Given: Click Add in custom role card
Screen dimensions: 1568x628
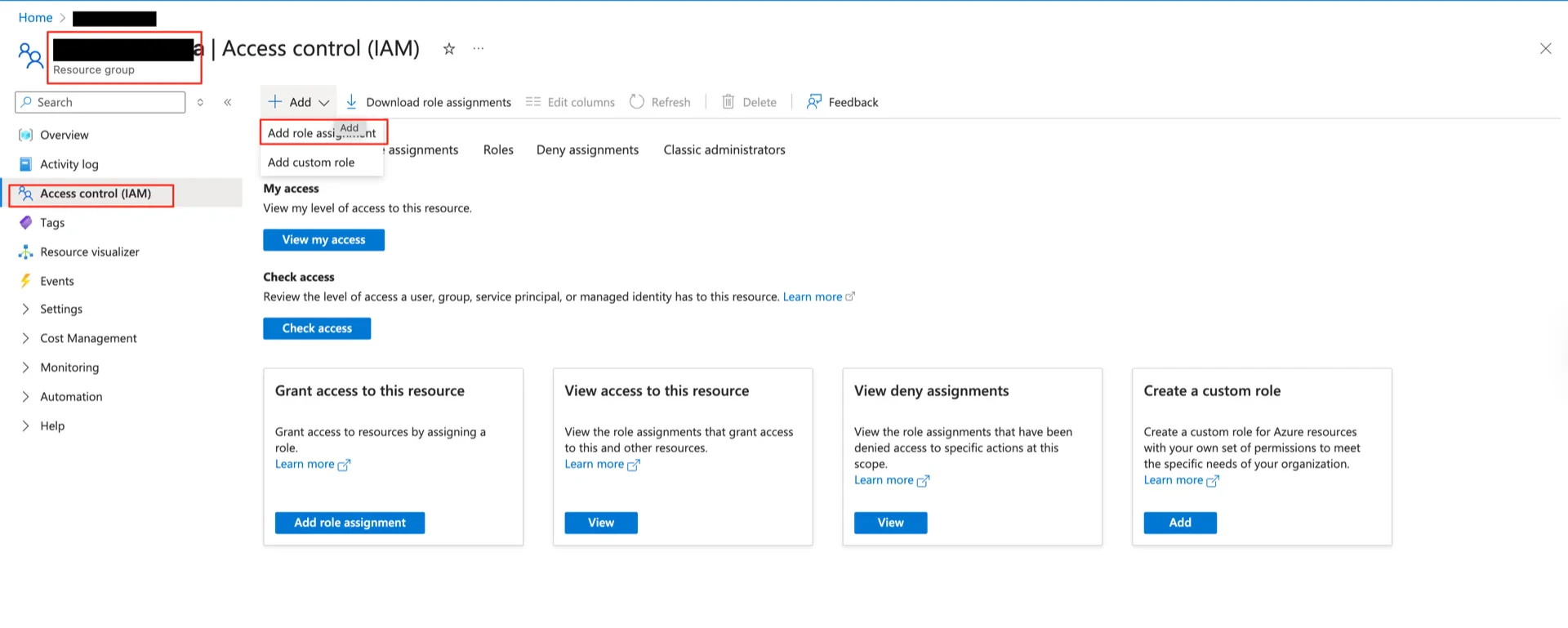Looking at the screenshot, I should 1180,523.
